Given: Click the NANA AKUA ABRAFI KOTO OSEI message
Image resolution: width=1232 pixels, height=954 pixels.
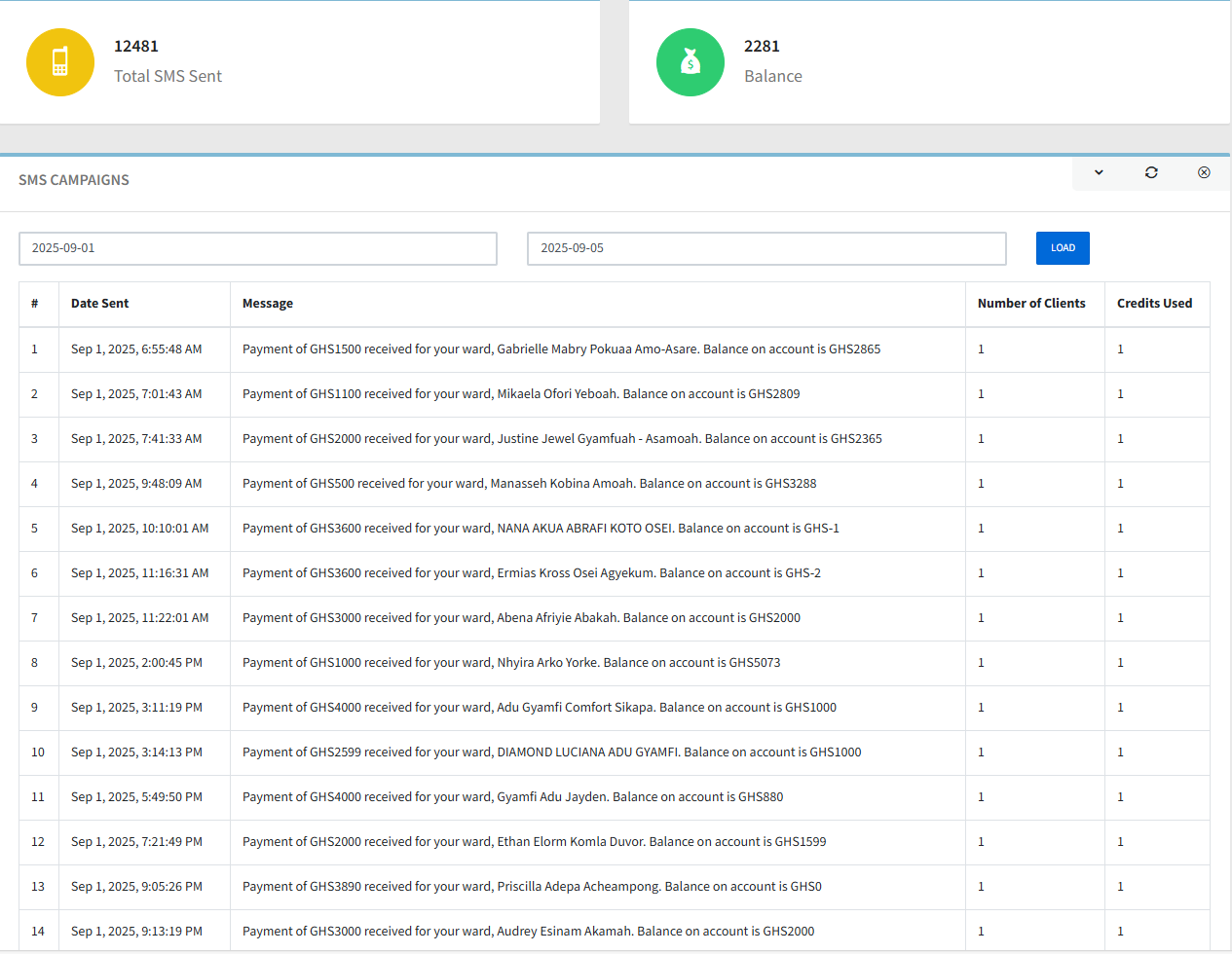Looking at the screenshot, I should point(541,529).
